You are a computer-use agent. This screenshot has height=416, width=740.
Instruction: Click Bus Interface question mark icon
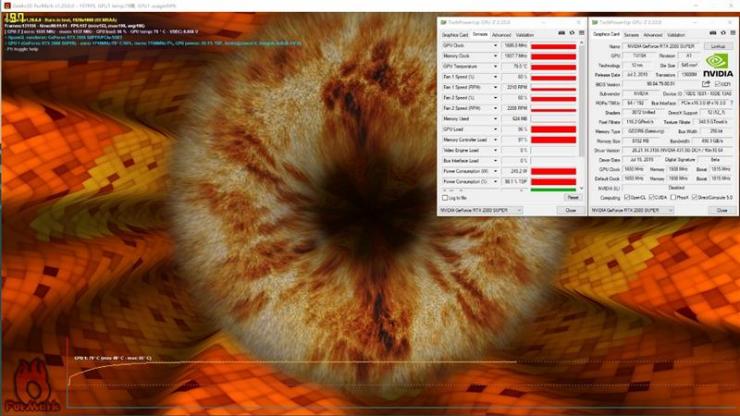[732, 103]
